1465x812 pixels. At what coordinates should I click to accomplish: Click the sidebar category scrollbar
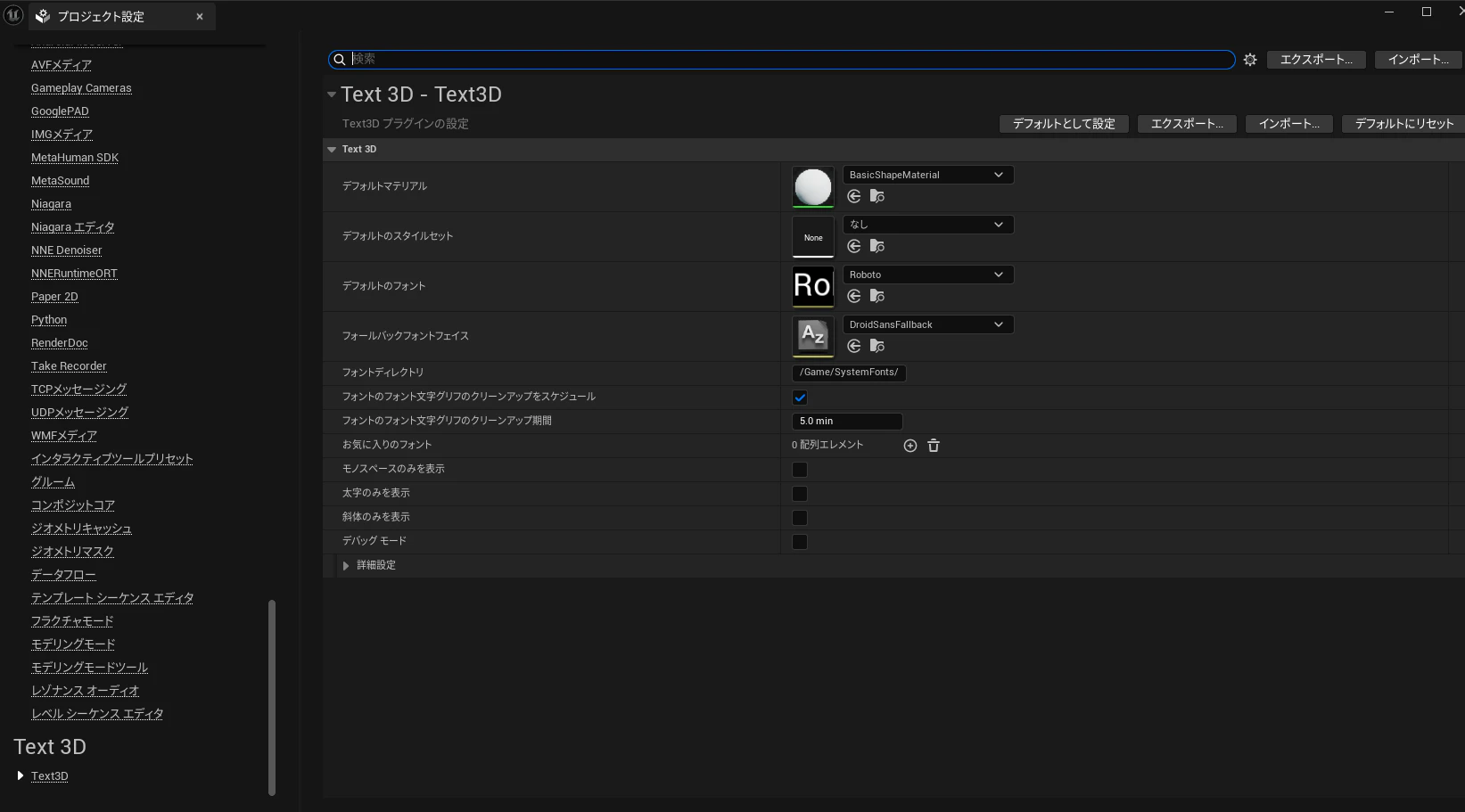tap(272, 697)
